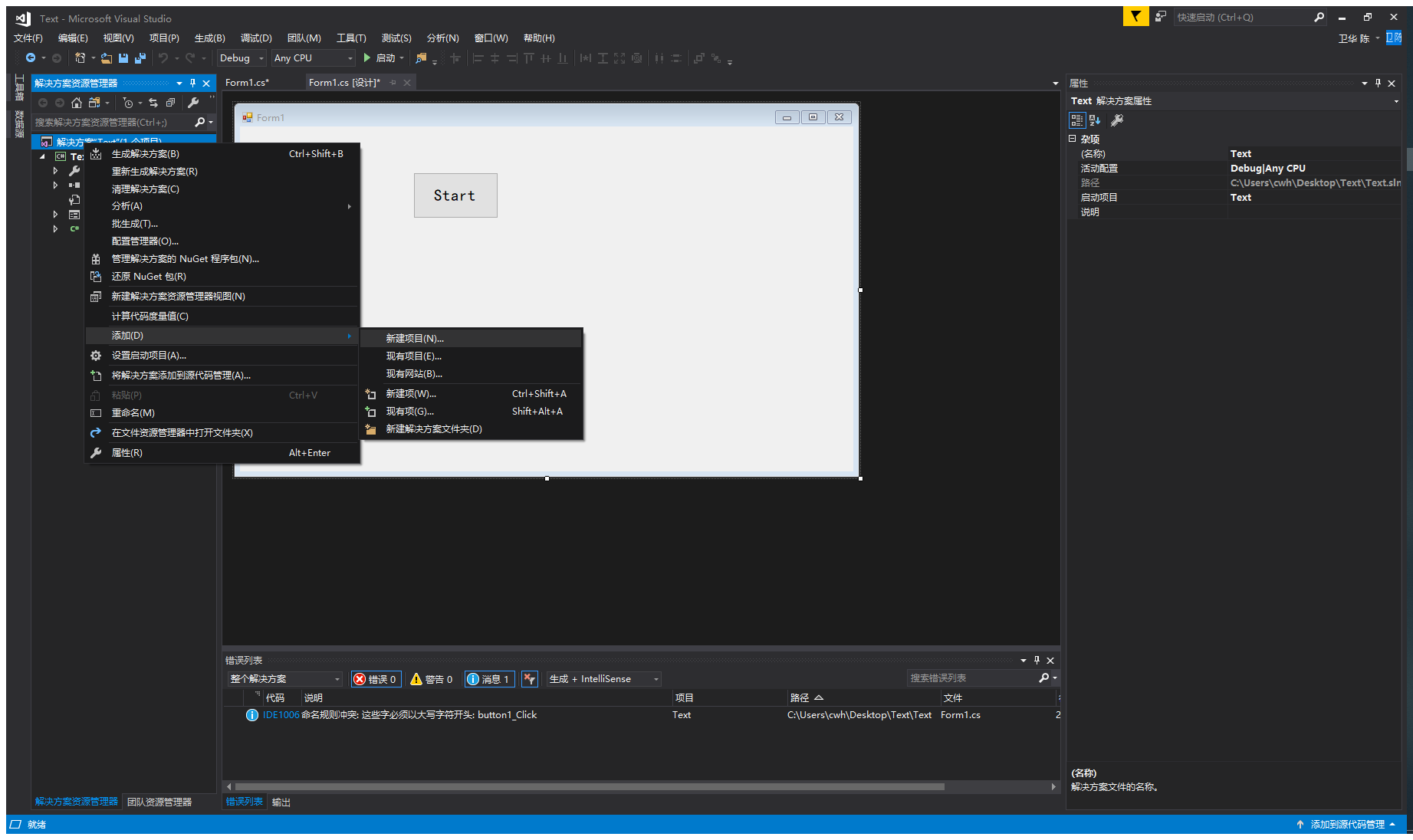Click the Solution Explorer home icon
This screenshot has width=1413, height=840.
pos(77,103)
